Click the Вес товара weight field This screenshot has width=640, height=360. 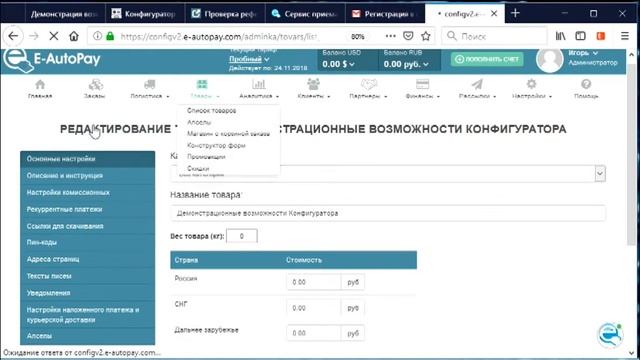(x=242, y=236)
